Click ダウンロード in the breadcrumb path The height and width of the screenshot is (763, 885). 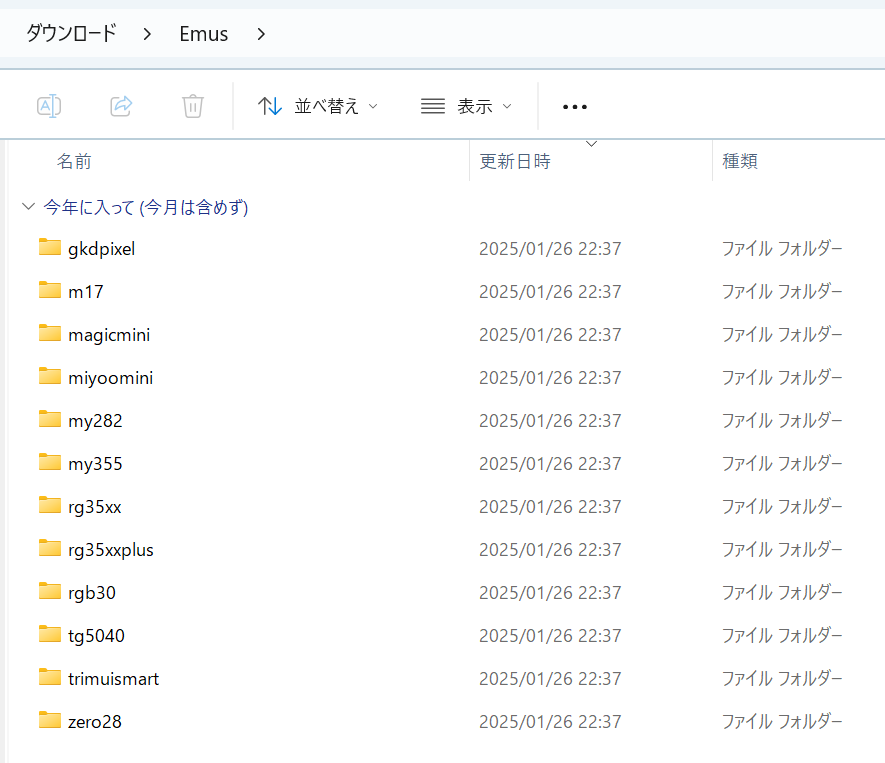point(72,34)
